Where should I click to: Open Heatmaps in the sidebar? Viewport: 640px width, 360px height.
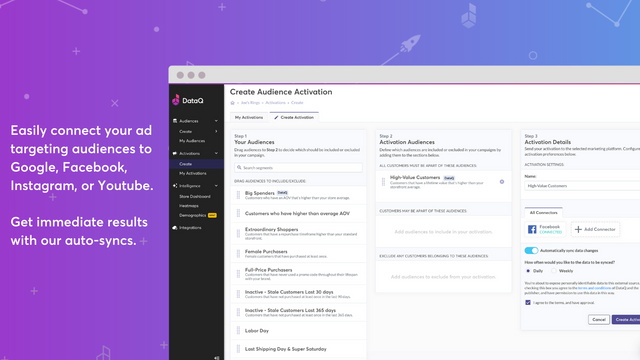pyautogui.click(x=189, y=206)
